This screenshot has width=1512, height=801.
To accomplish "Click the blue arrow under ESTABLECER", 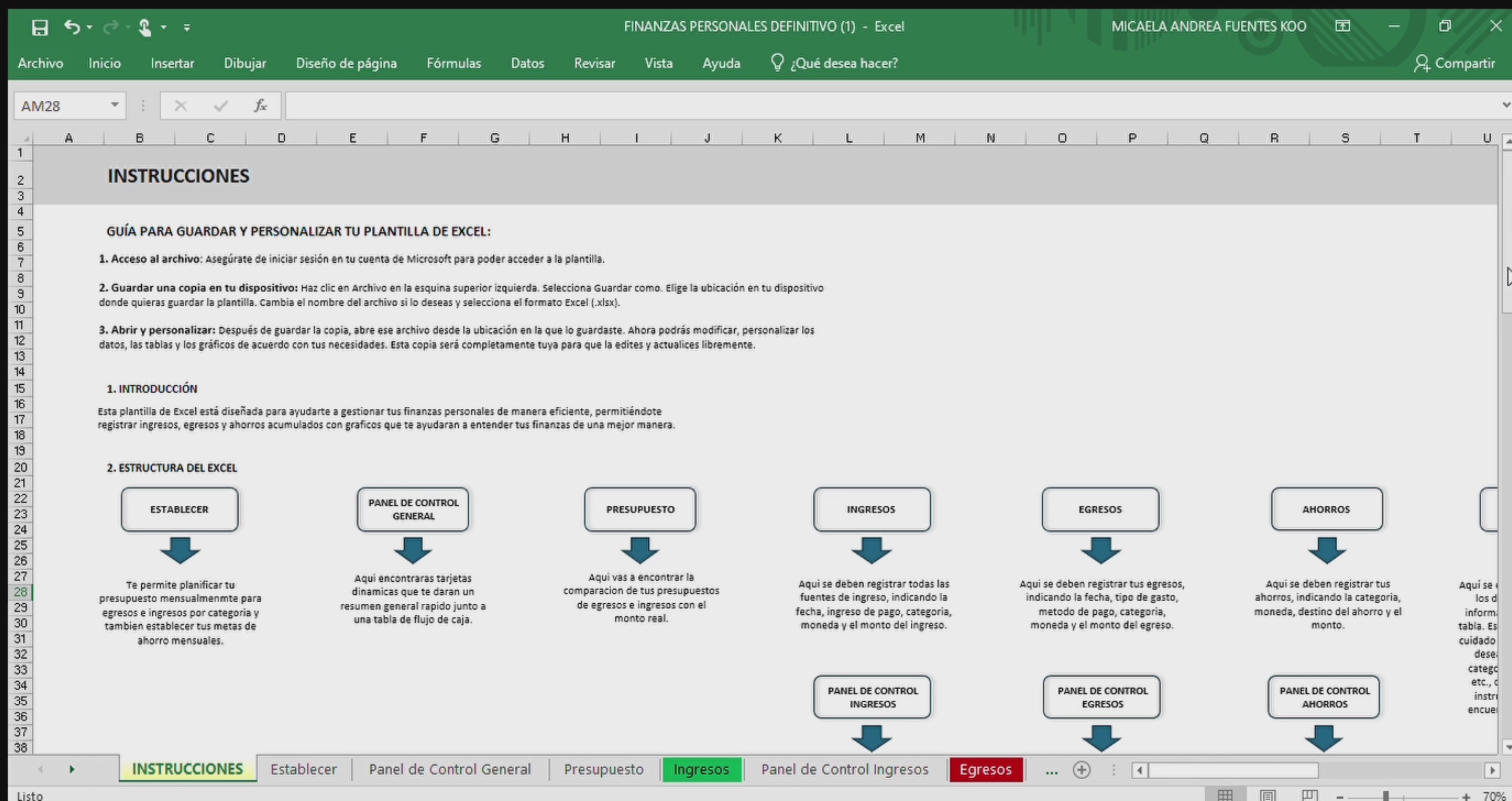I will point(180,550).
